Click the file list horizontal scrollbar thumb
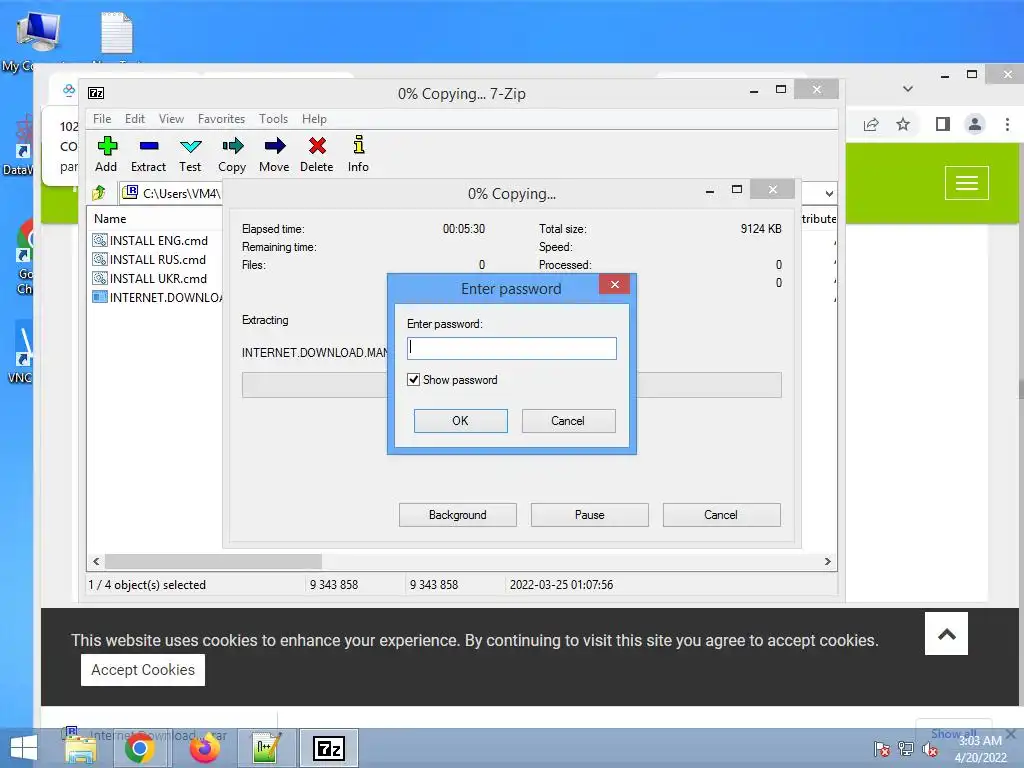The image size is (1024, 768). (213, 562)
